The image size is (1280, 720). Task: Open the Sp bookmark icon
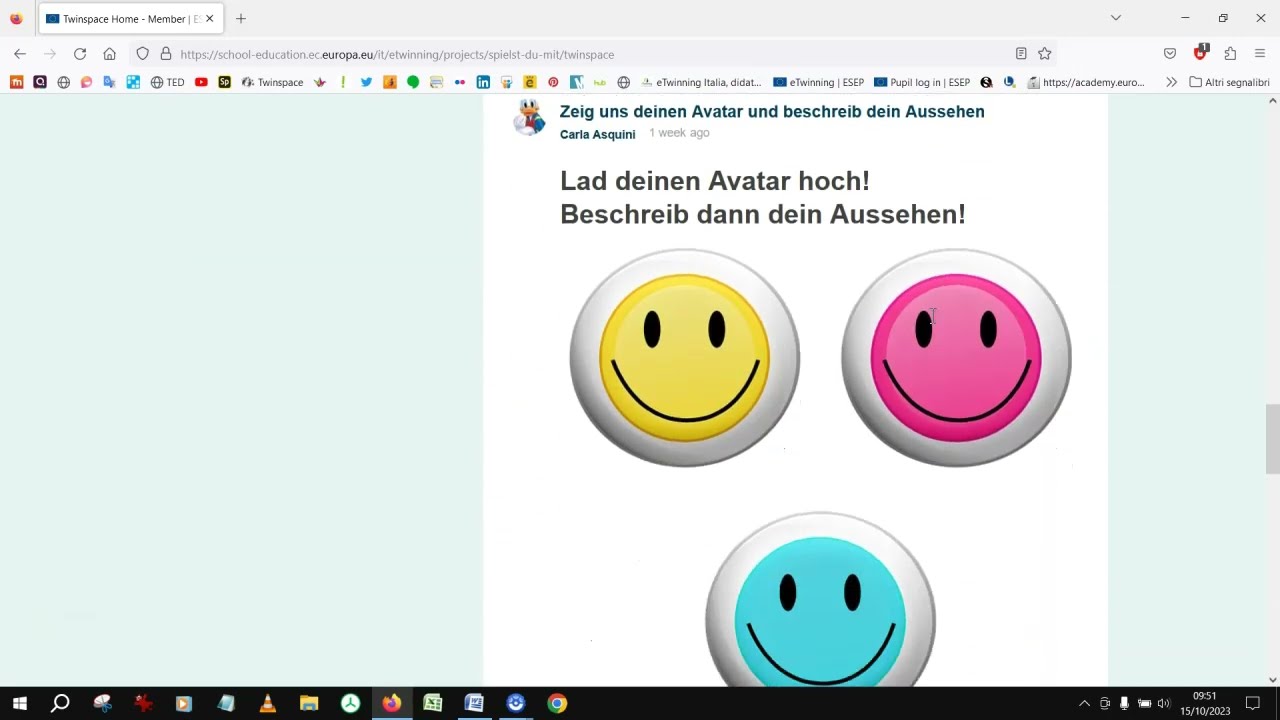click(224, 82)
